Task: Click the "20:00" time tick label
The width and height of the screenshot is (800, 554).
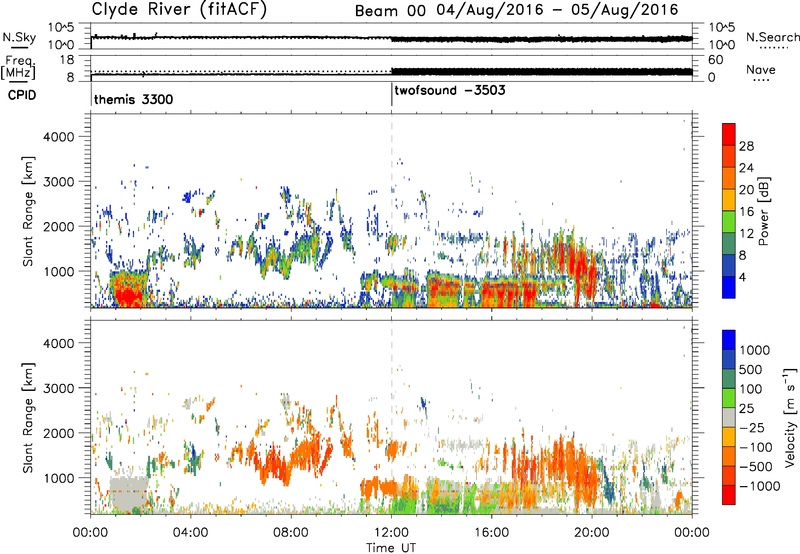Action: click(592, 533)
